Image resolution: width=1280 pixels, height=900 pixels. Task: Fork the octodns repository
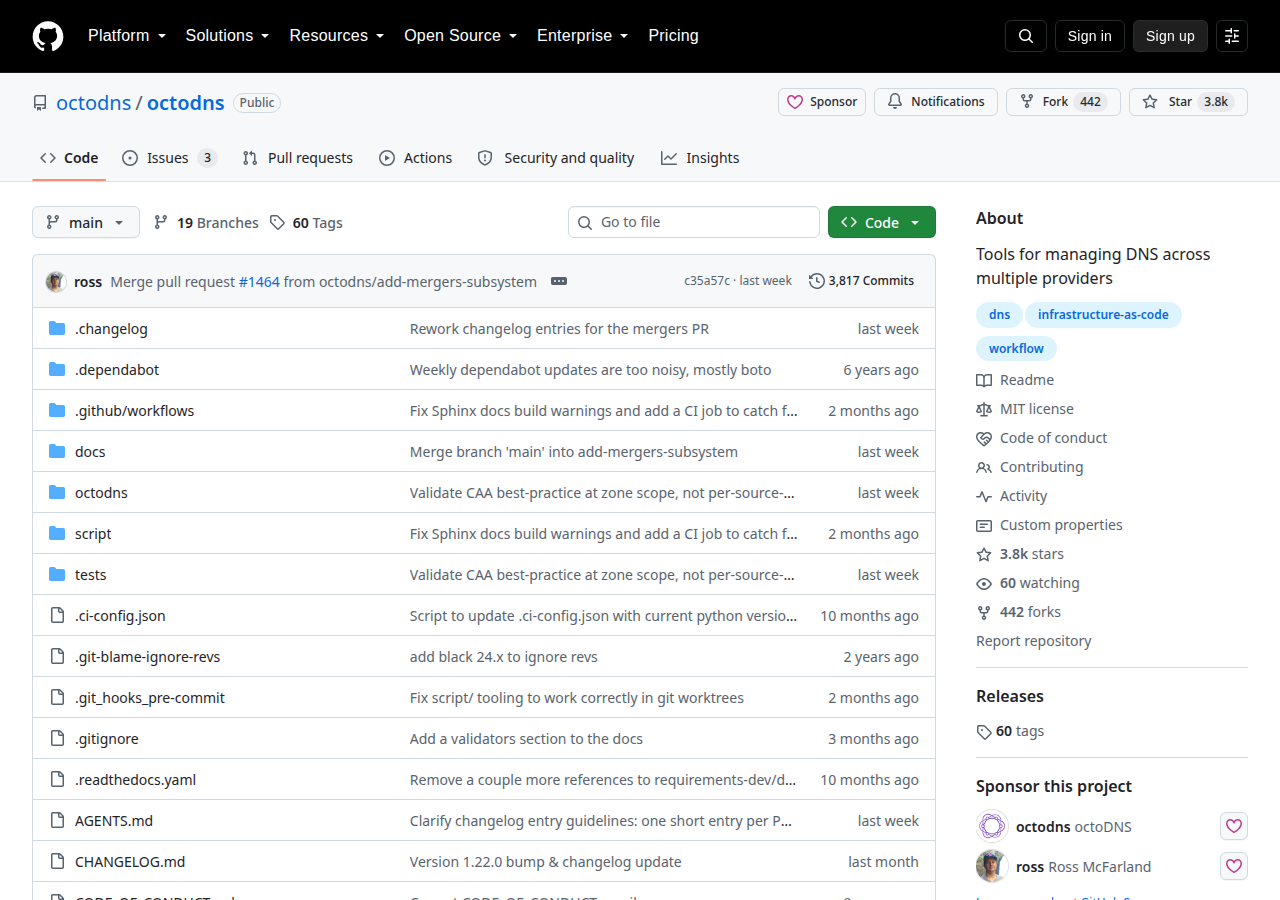[1063, 102]
